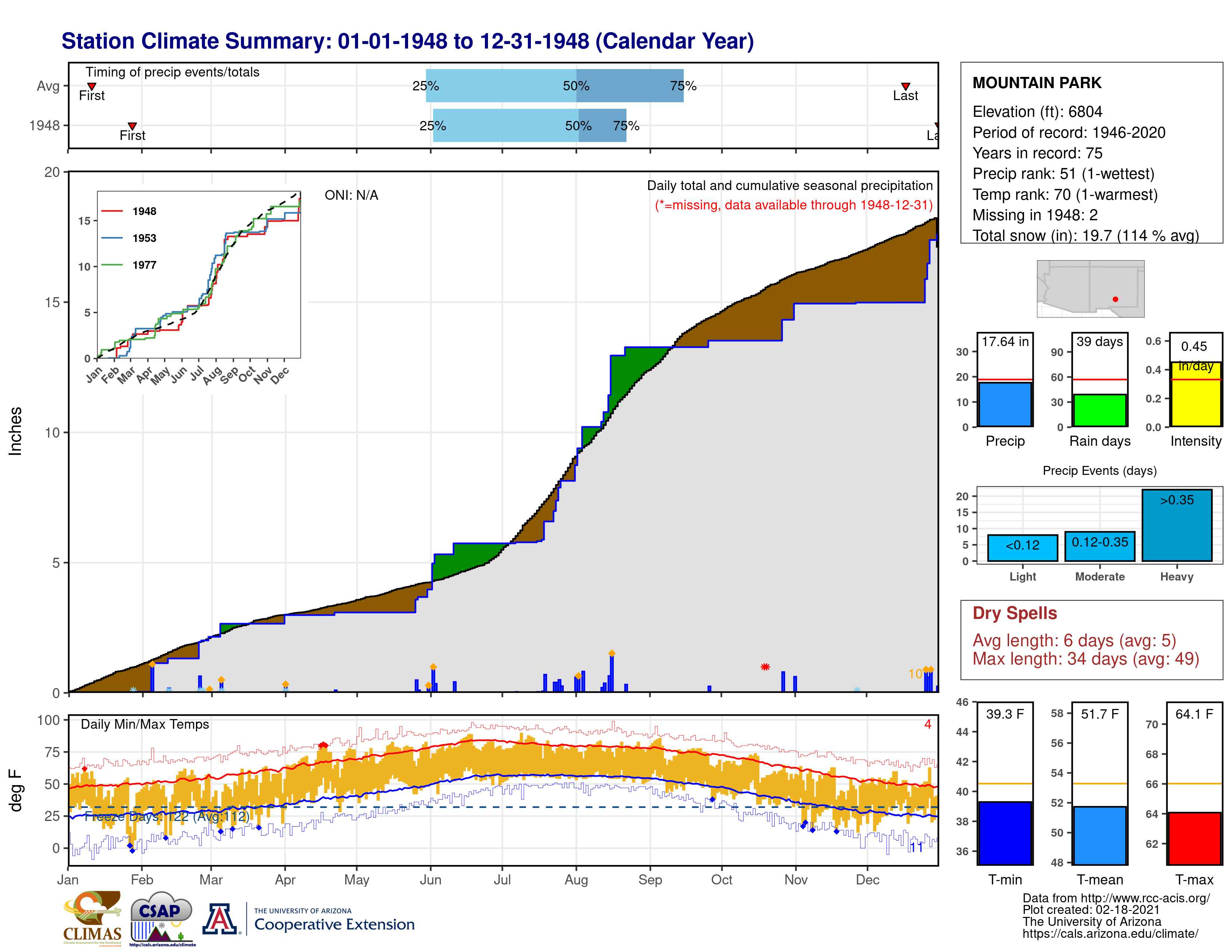Viewport: 1232px width, 952px height.
Task: Click the Elevation (ft): 6804 line
Action: click(x=1037, y=112)
